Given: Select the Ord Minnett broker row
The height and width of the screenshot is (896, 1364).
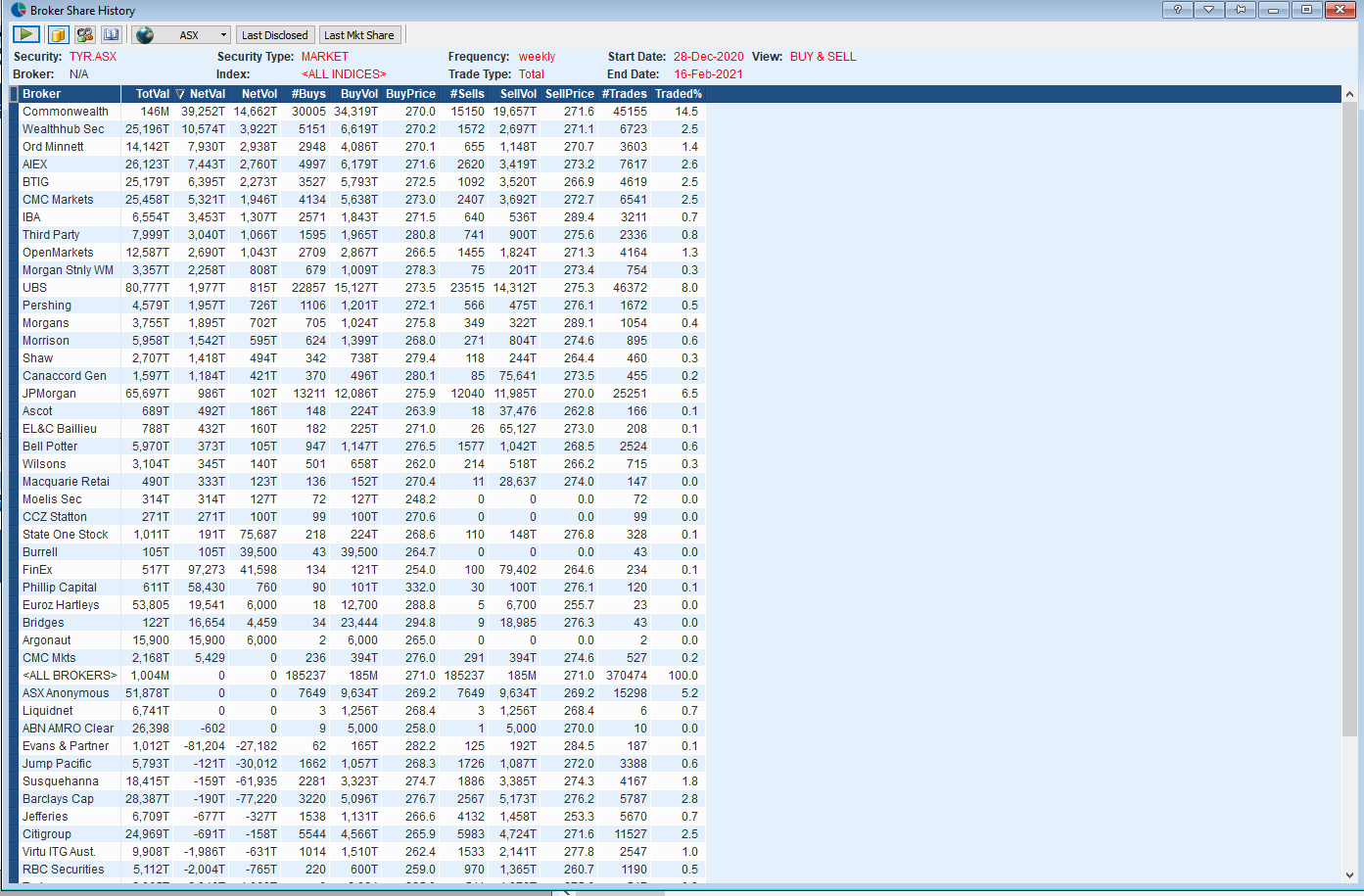Looking at the screenshot, I should [x=361, y=147].
